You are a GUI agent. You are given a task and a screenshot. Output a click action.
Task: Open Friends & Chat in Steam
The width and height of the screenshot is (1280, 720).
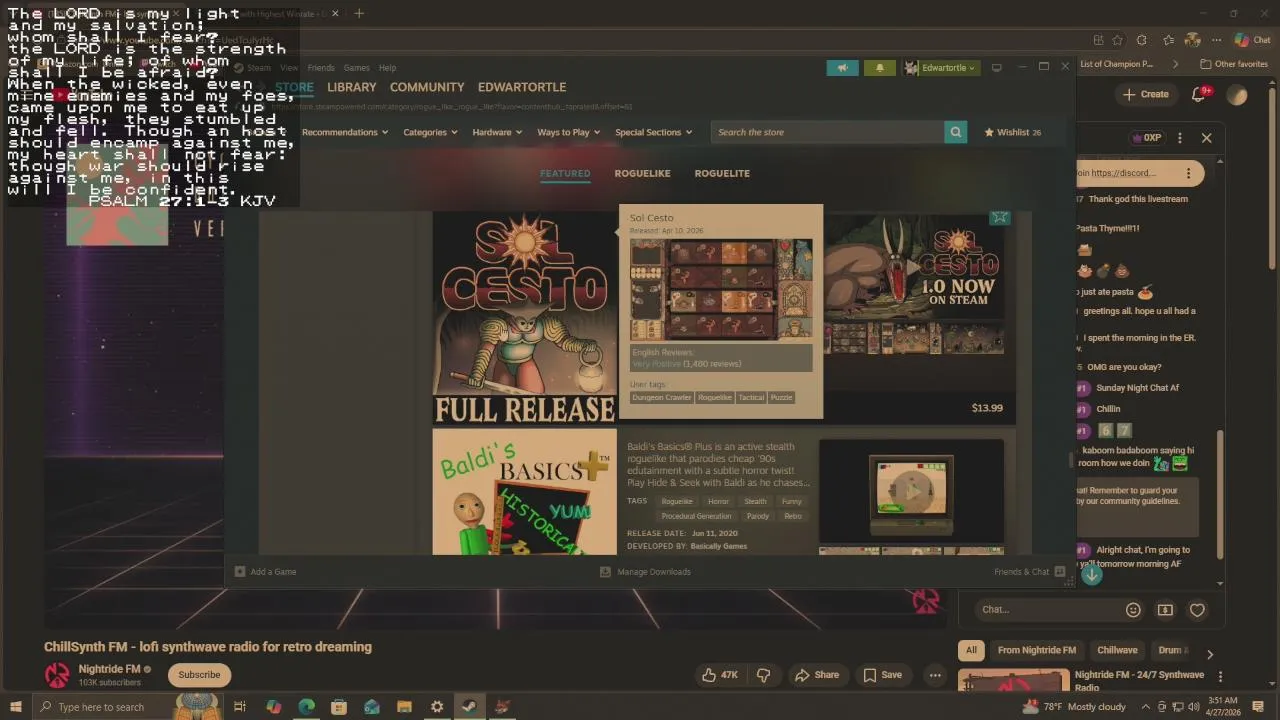[1028, 572]
